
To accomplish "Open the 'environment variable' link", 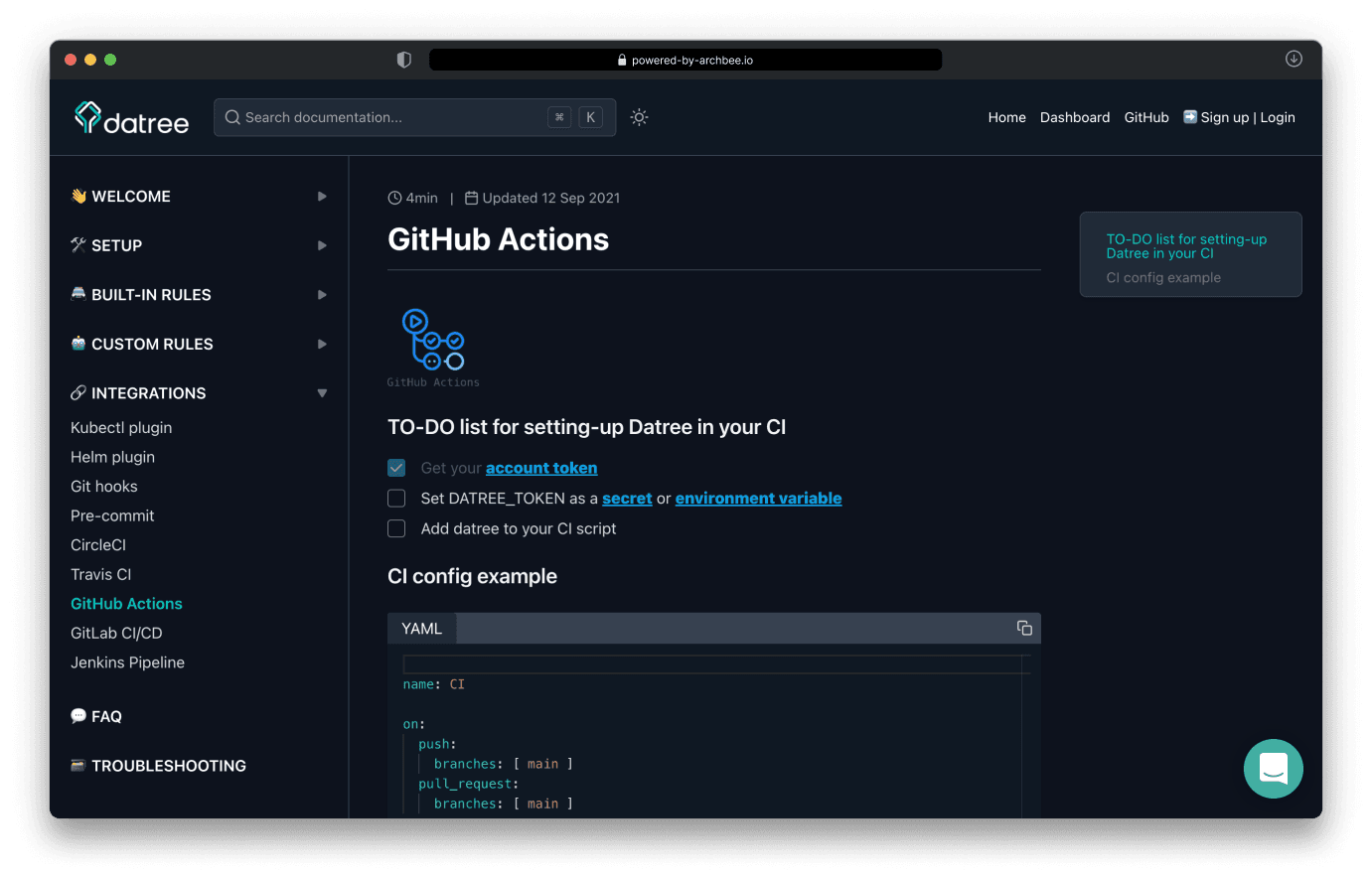I will pos(758,499).
